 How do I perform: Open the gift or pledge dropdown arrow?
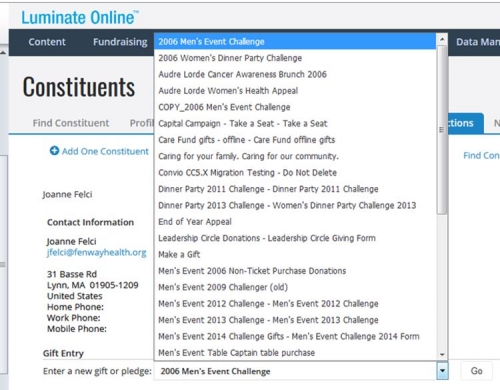(442, 371)
